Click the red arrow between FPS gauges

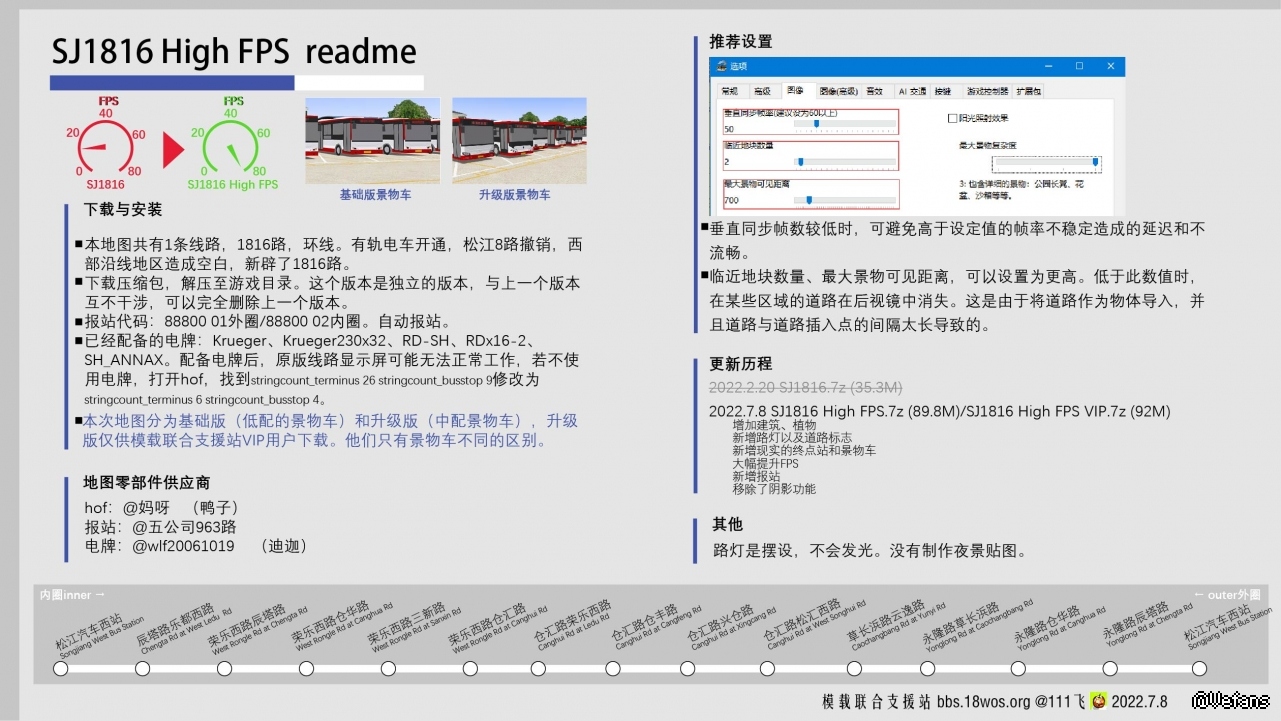173,150
